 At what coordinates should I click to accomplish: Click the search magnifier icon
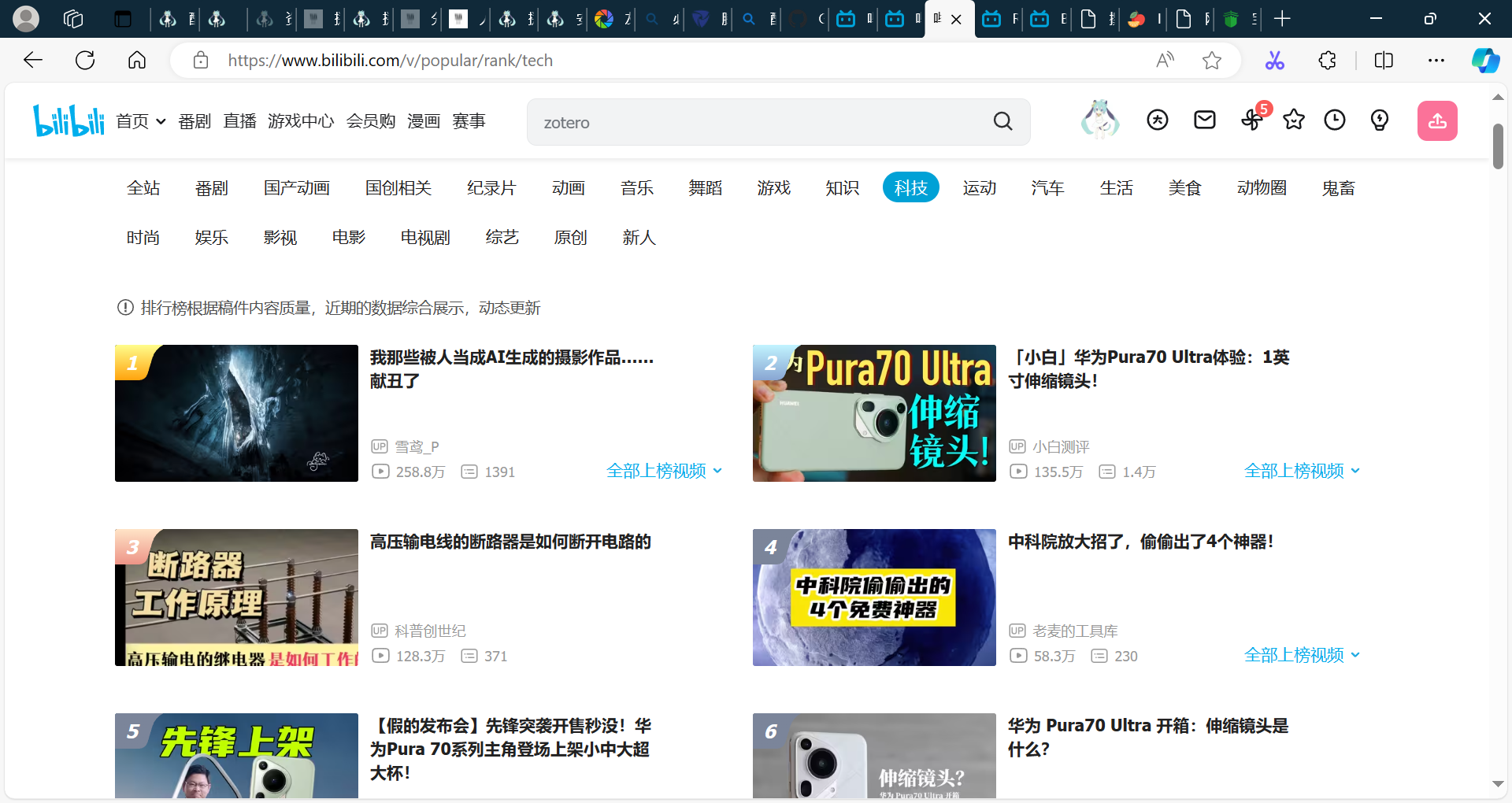1002,121
